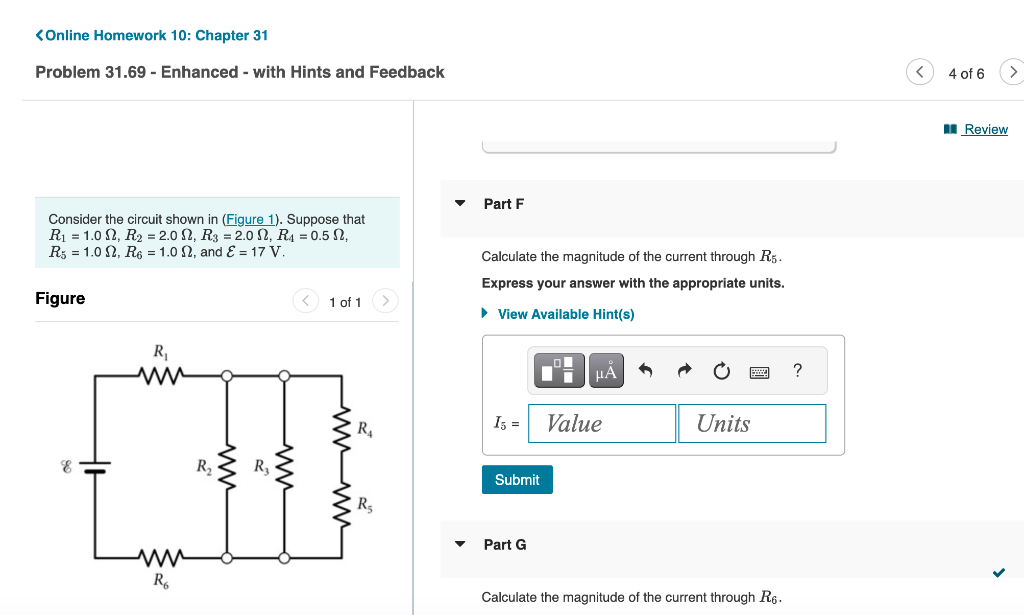Click the undo arrow in answer toolbar
This screenshot has height=615, width=1024.
coord(645,370)
